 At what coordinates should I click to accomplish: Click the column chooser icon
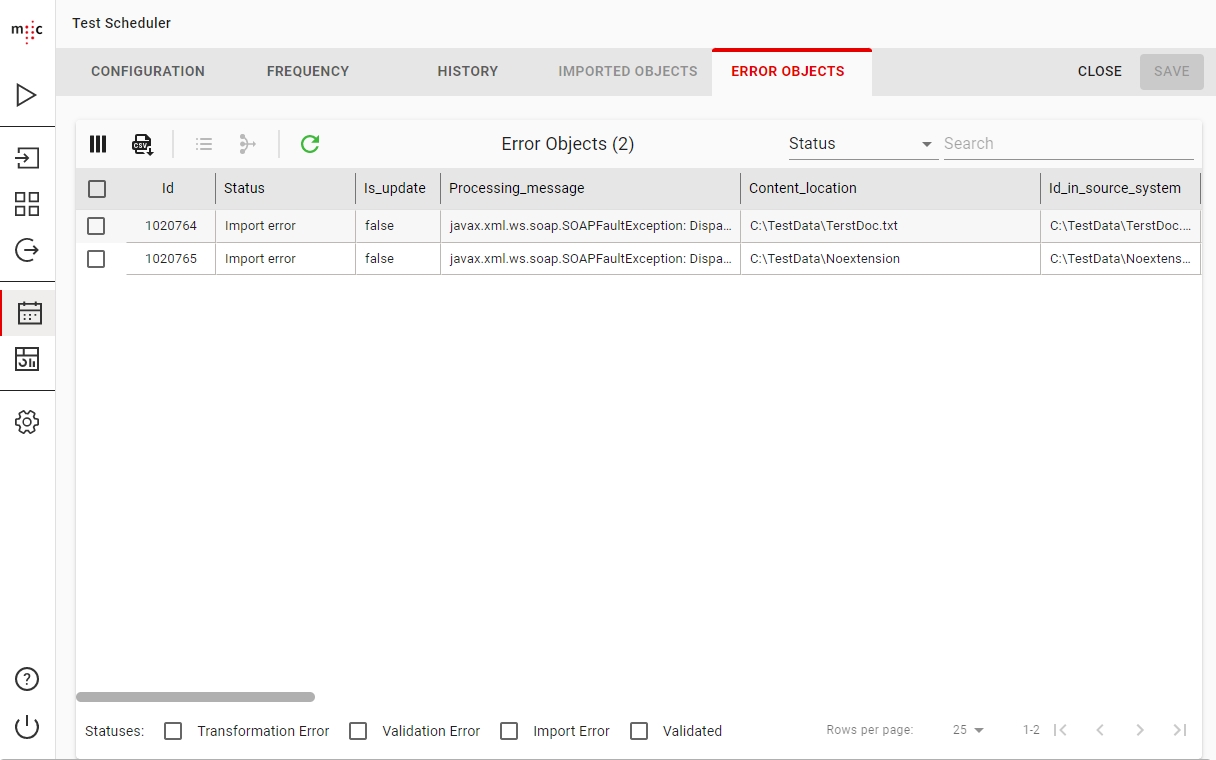pyautogui.click(x=98, y=144)
